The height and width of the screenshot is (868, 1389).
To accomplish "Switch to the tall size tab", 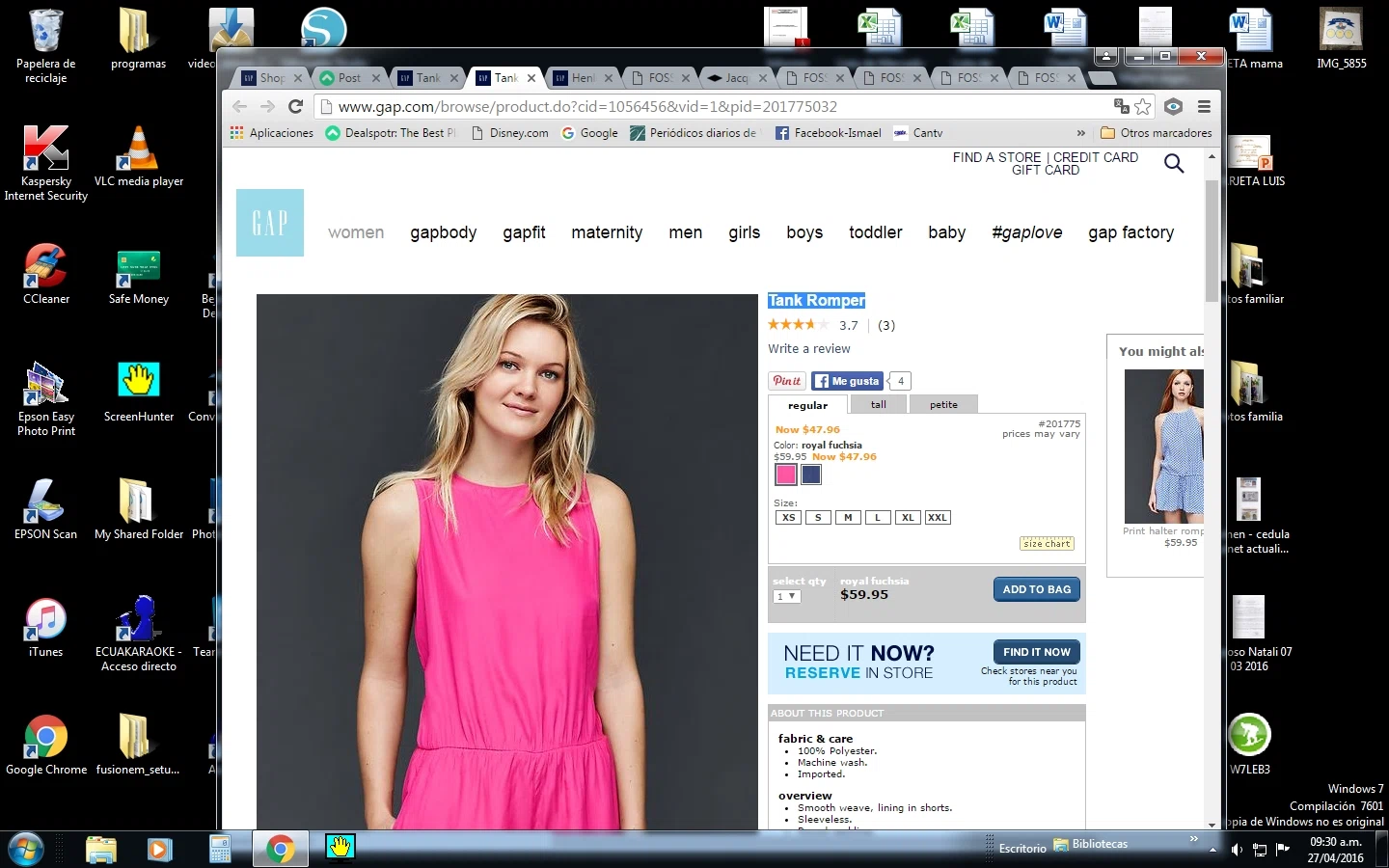I will (x=878, y=405).
